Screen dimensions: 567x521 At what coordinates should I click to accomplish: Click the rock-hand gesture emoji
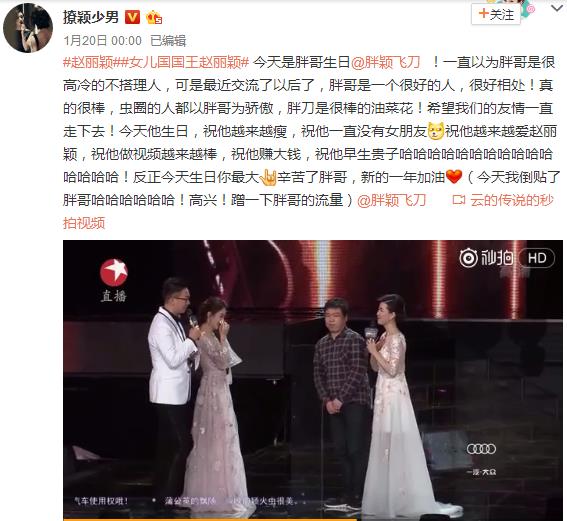(x=268, y=177)
